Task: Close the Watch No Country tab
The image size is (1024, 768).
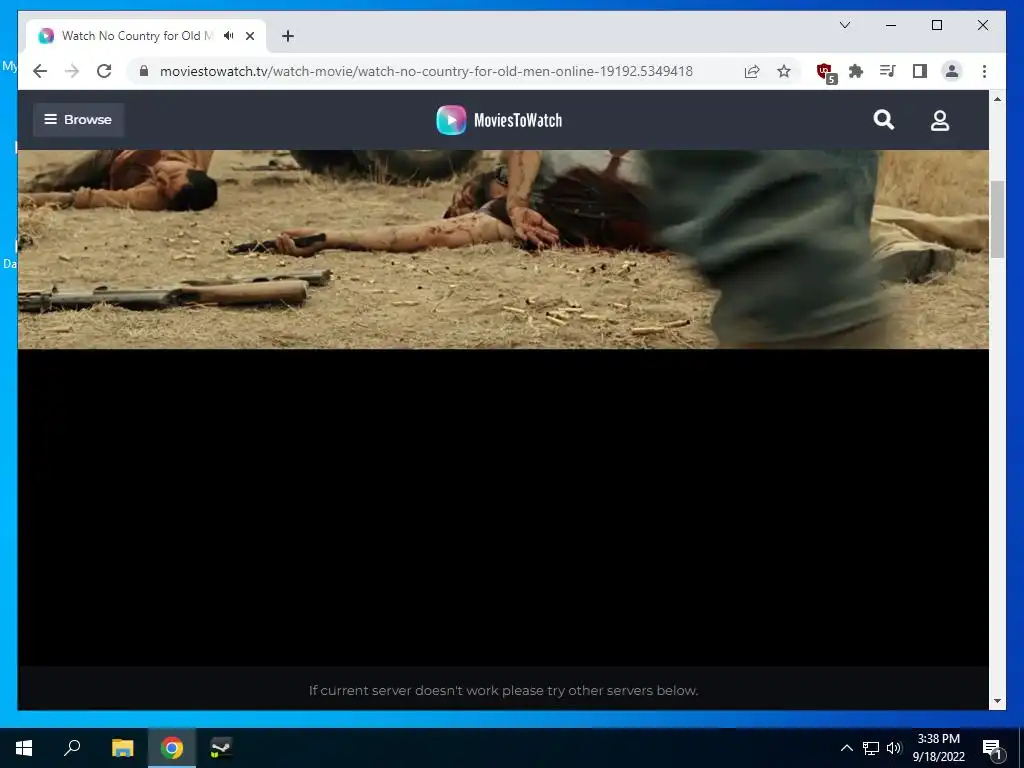Action: point(250,36)
